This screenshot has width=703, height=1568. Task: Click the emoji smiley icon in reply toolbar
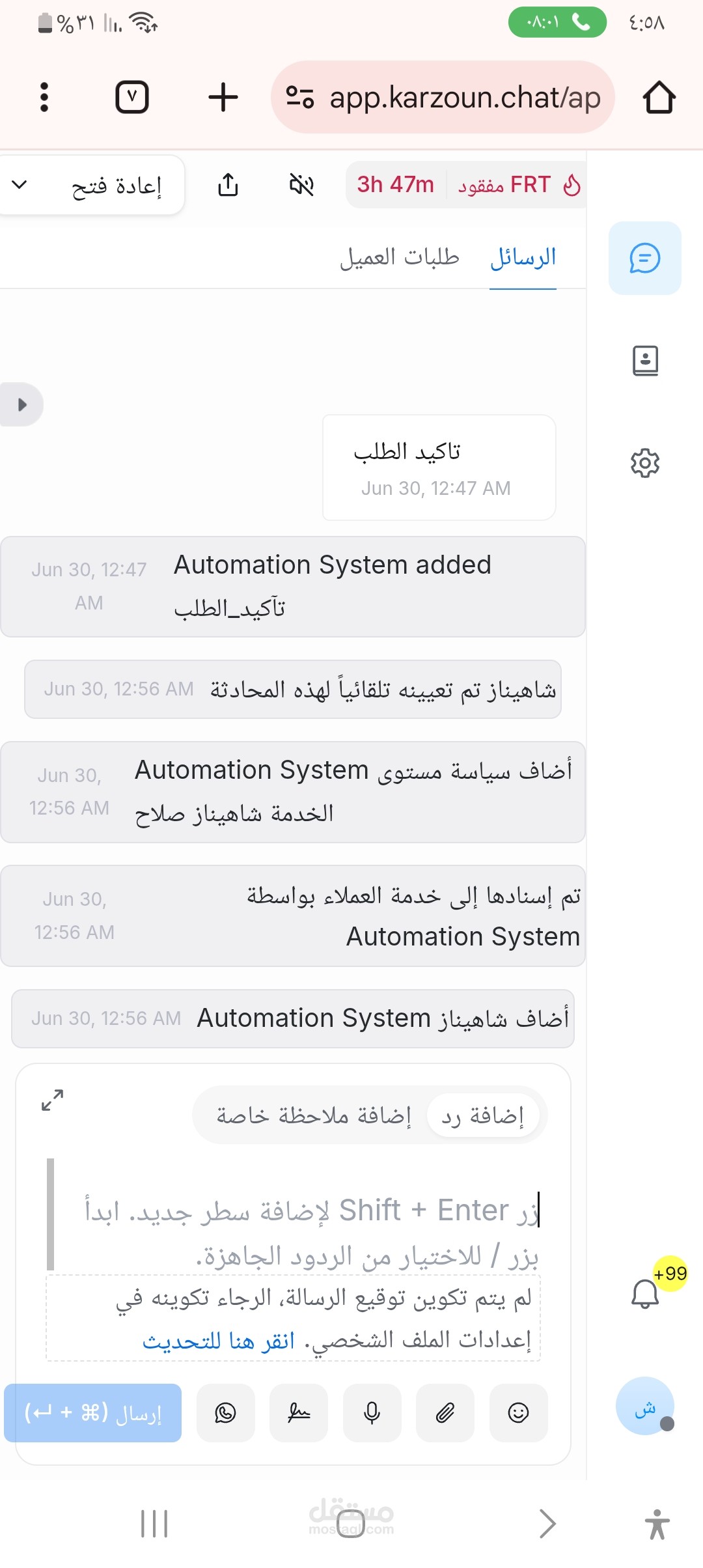click(x=518, y=1412)
